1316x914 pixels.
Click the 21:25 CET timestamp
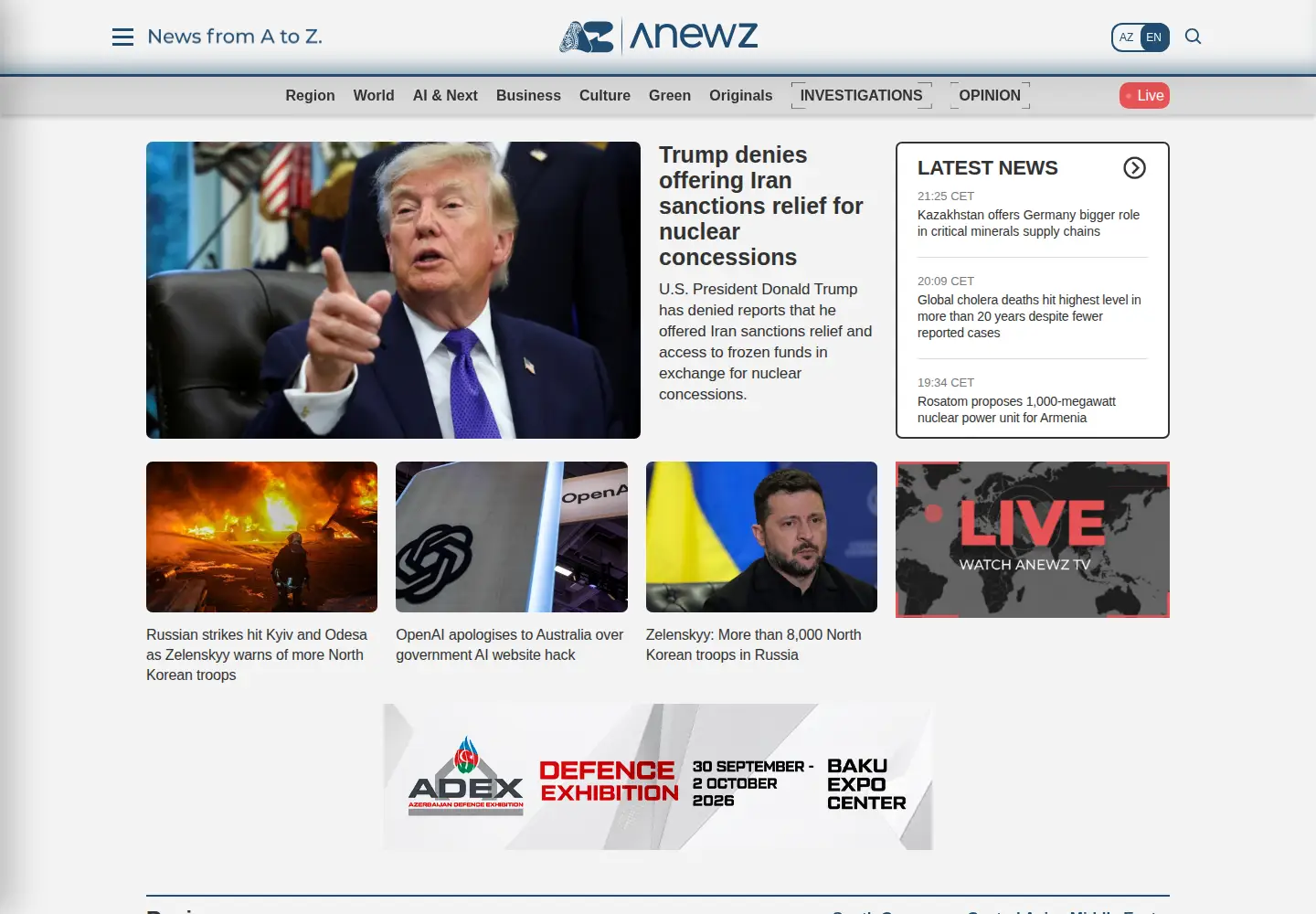click(946, 196)
